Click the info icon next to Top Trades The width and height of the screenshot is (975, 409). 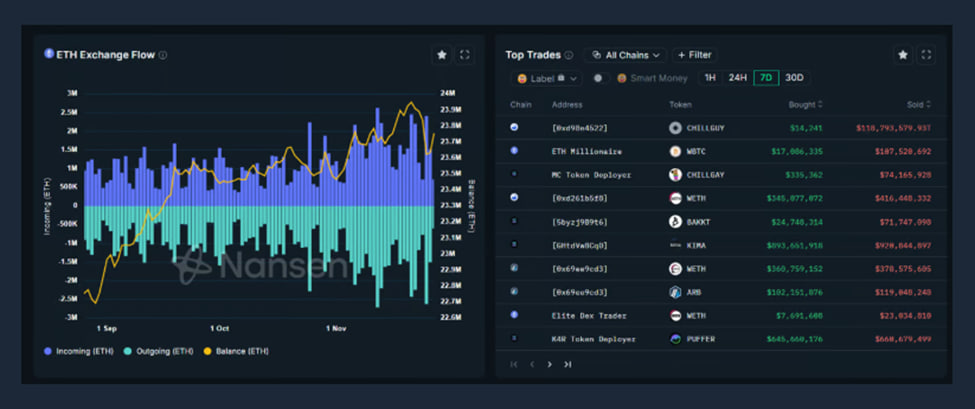[x=569, y=55]
